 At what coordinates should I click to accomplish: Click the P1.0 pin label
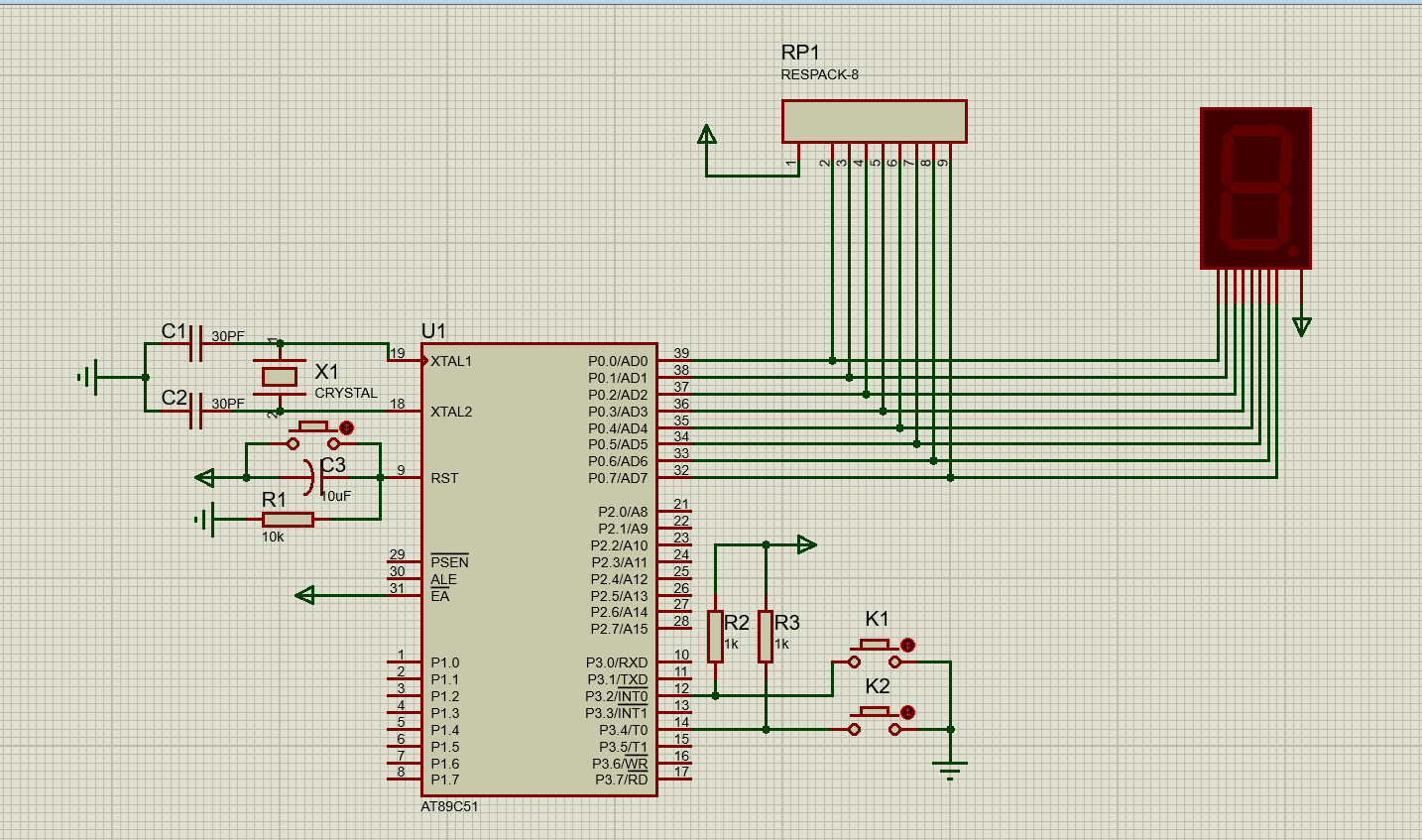pos(445,662)
